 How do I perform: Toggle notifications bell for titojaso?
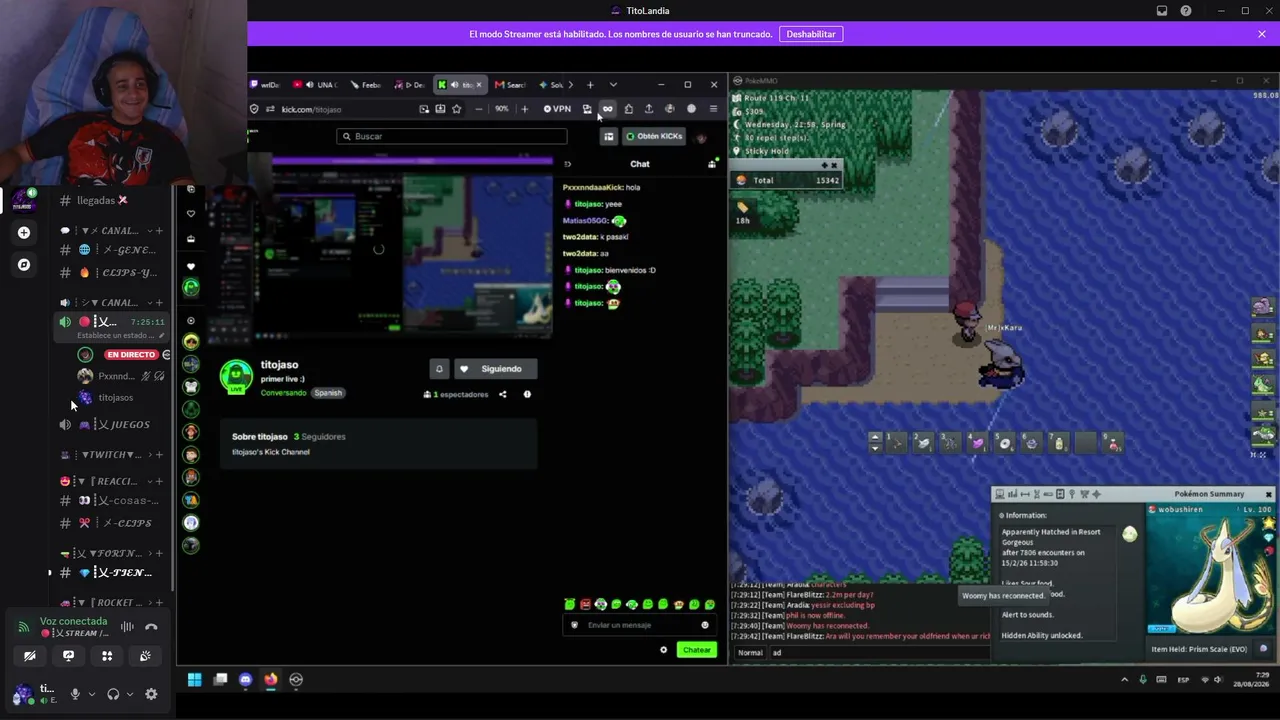pos(438,369)
